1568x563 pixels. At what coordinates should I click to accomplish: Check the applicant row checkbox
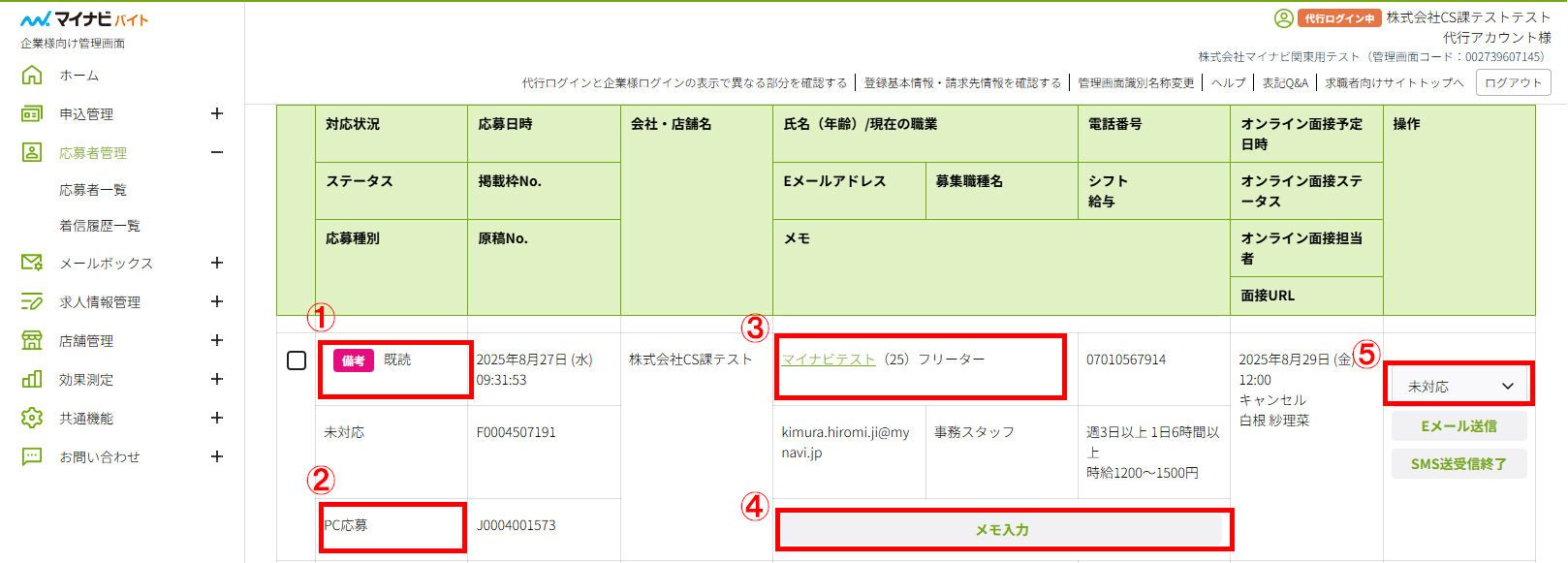pos(297,360)
